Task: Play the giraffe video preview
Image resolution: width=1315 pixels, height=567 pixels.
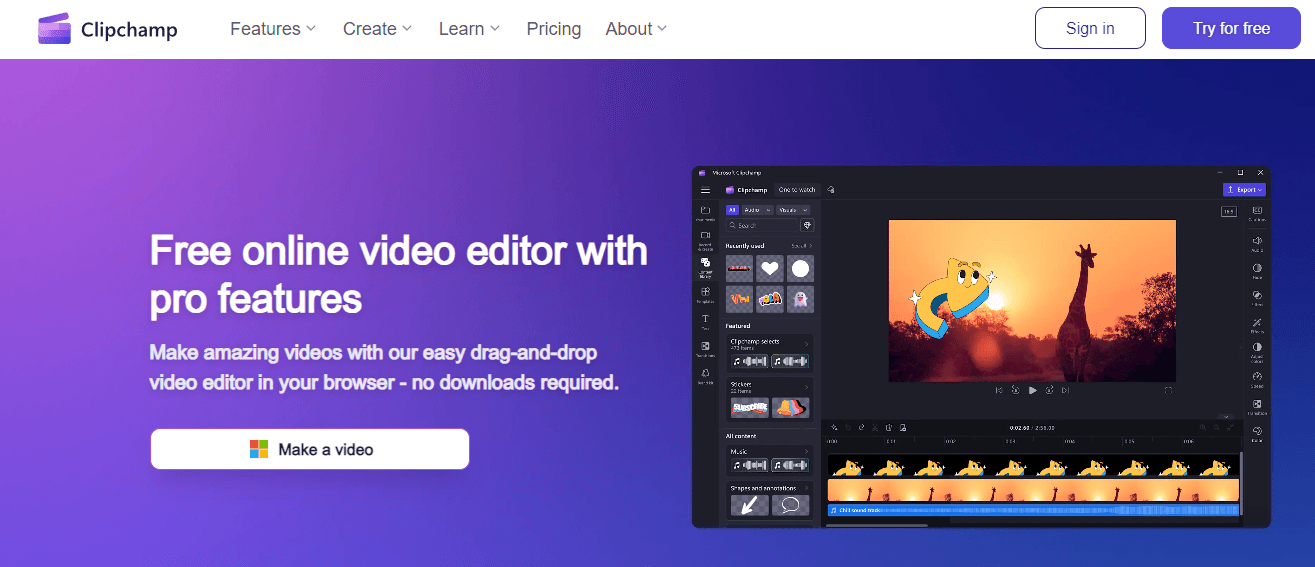Action: 1032,391
